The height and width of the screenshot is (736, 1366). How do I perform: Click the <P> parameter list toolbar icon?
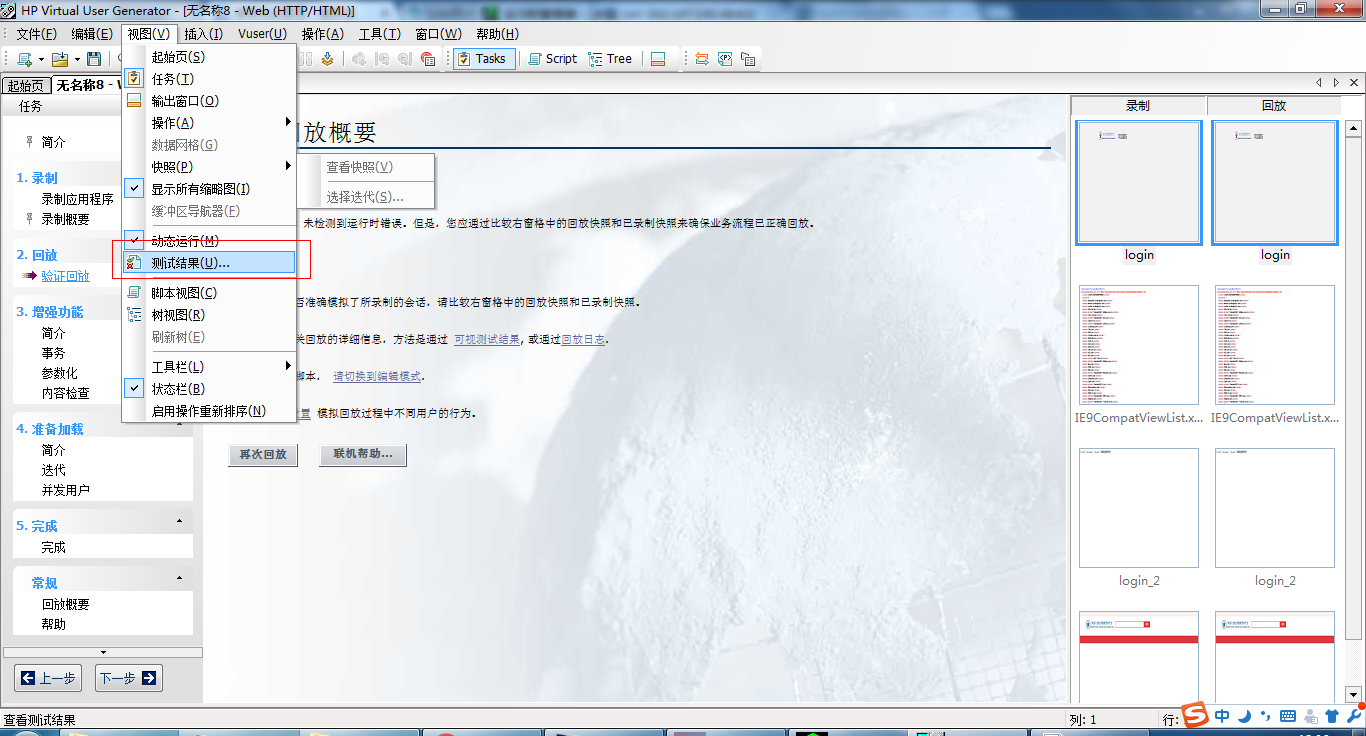coord(725,59)
